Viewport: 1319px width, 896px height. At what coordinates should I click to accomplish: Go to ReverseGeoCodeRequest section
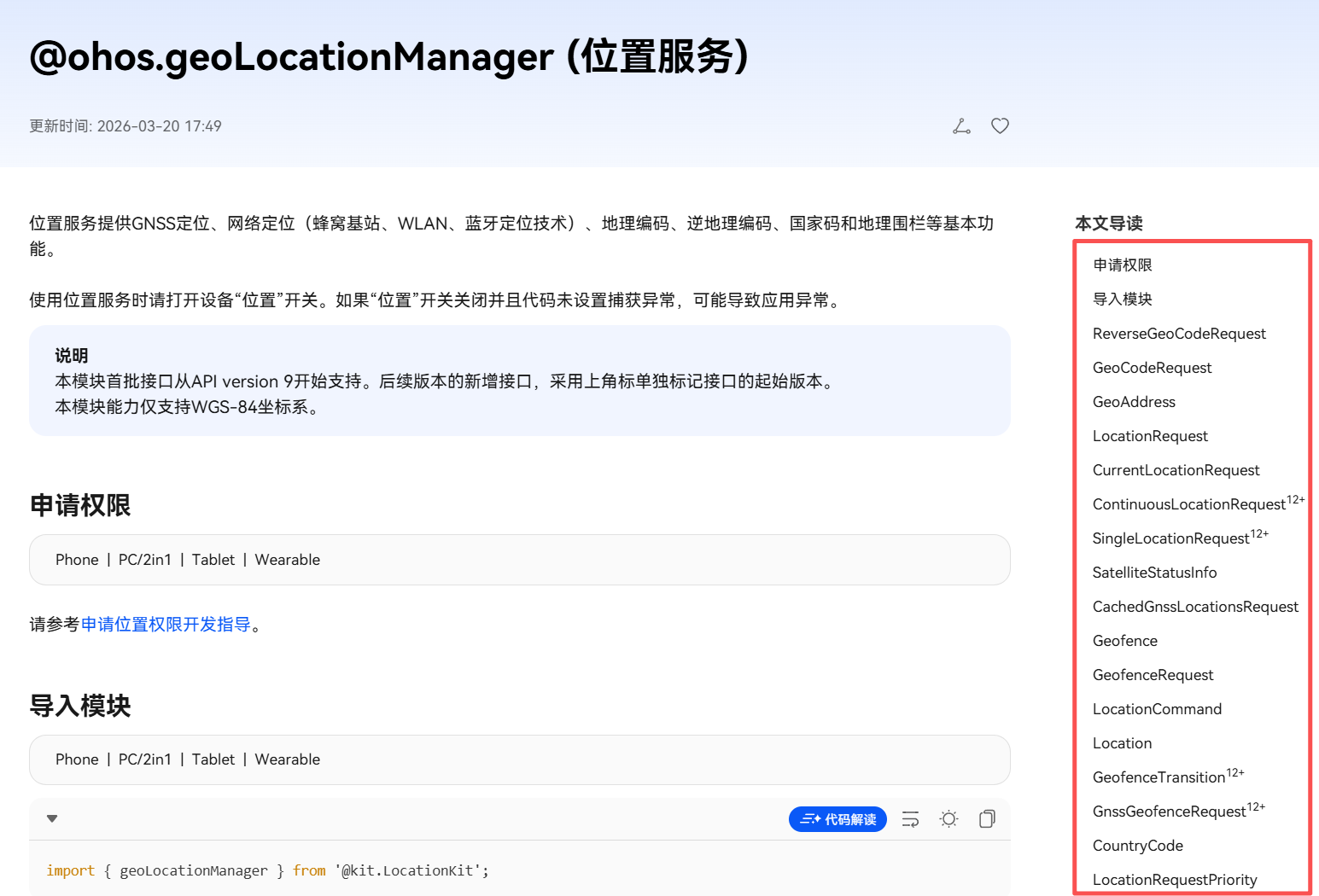point(1178,334)
